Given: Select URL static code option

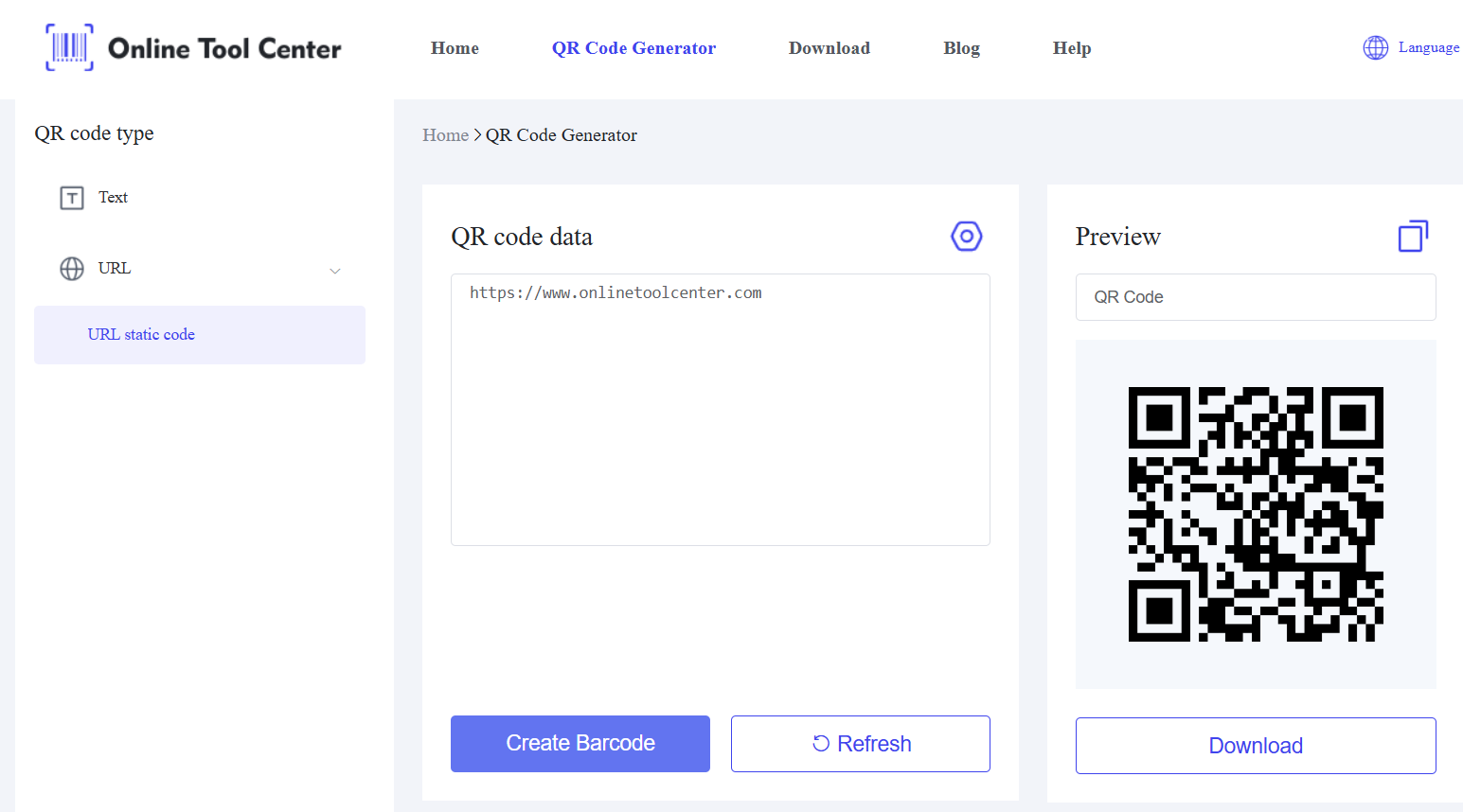Looking at the screenshot, I should pyautogui.click(x=200, y=335).
